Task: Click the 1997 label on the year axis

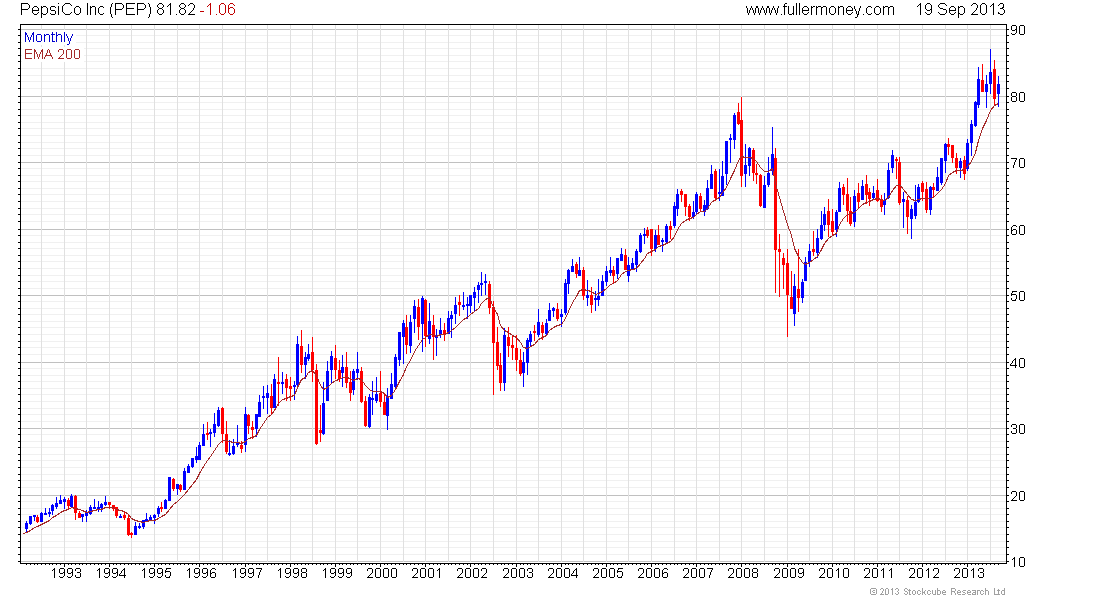Action: click(247, 573)
